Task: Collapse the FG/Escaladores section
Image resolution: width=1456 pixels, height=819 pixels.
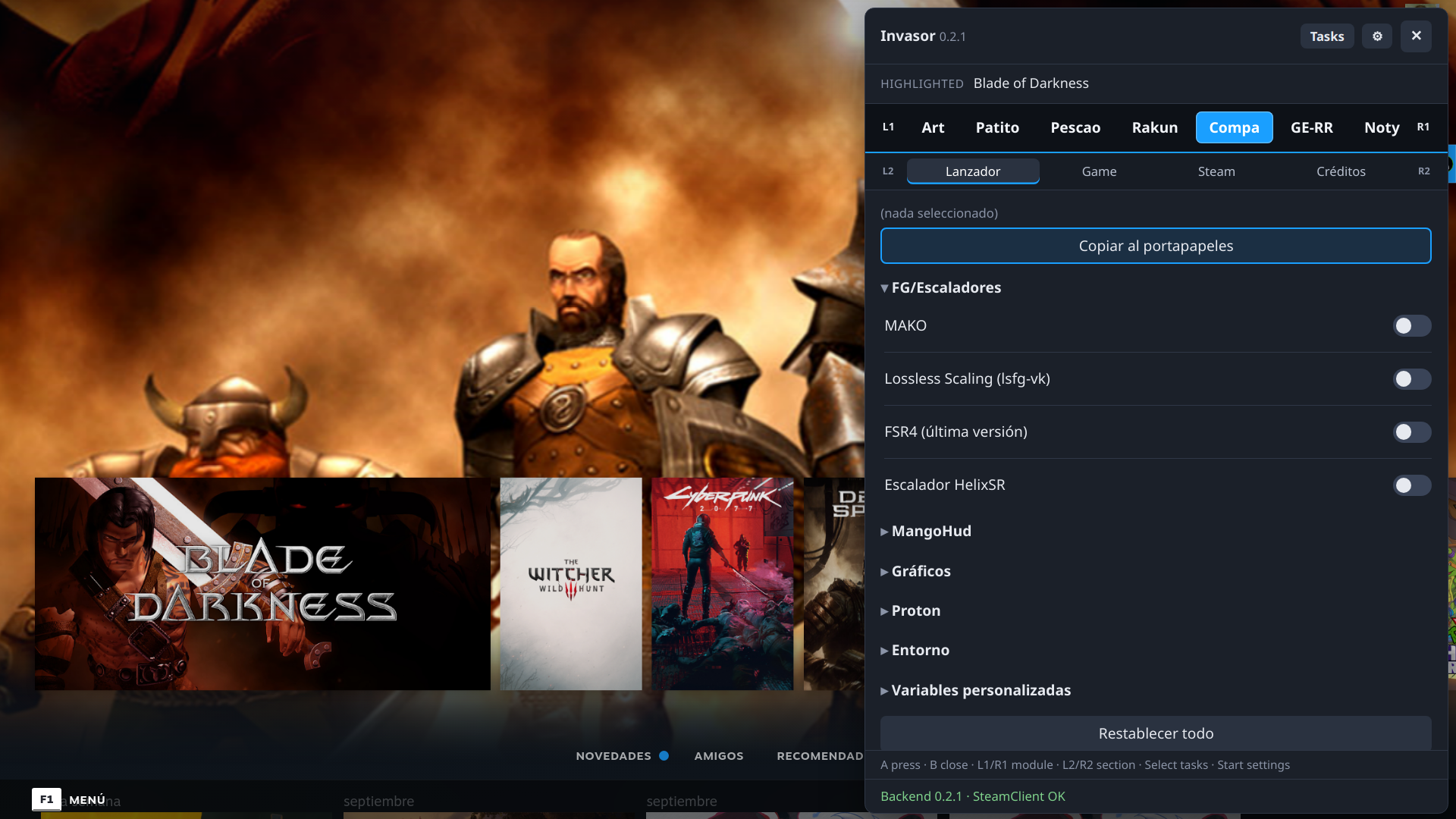Action: pyautogui.click(x=941, y=287)
